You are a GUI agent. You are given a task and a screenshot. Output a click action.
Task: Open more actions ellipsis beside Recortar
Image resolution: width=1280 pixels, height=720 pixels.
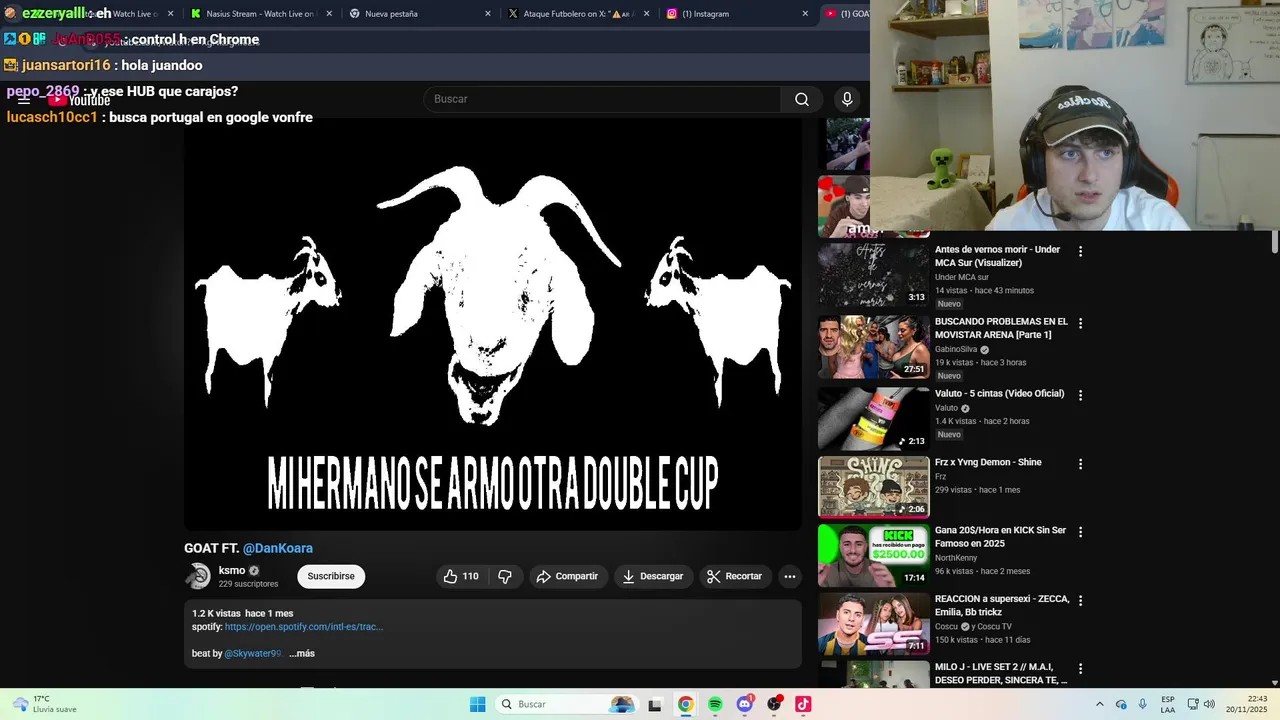coord(789,576)
